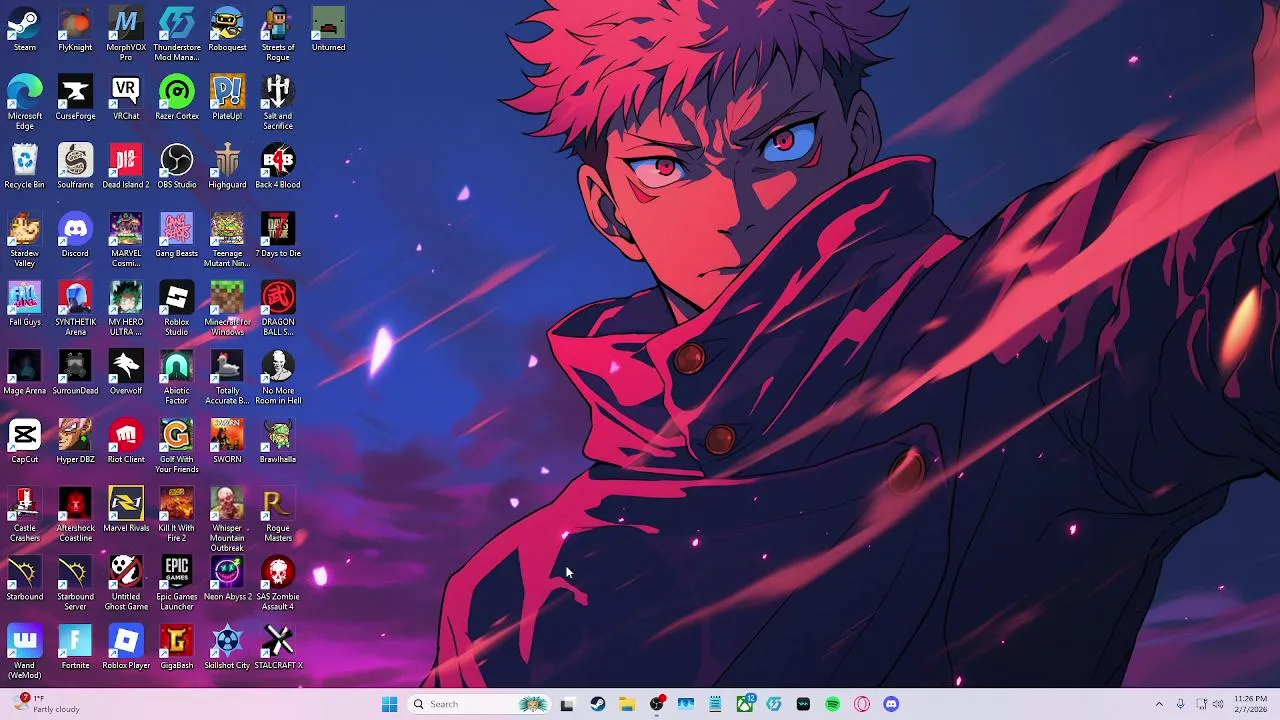Select the SAS Zombie Assault 4 icon
The image size is (1280, 720).
click(x=278, y=583)
